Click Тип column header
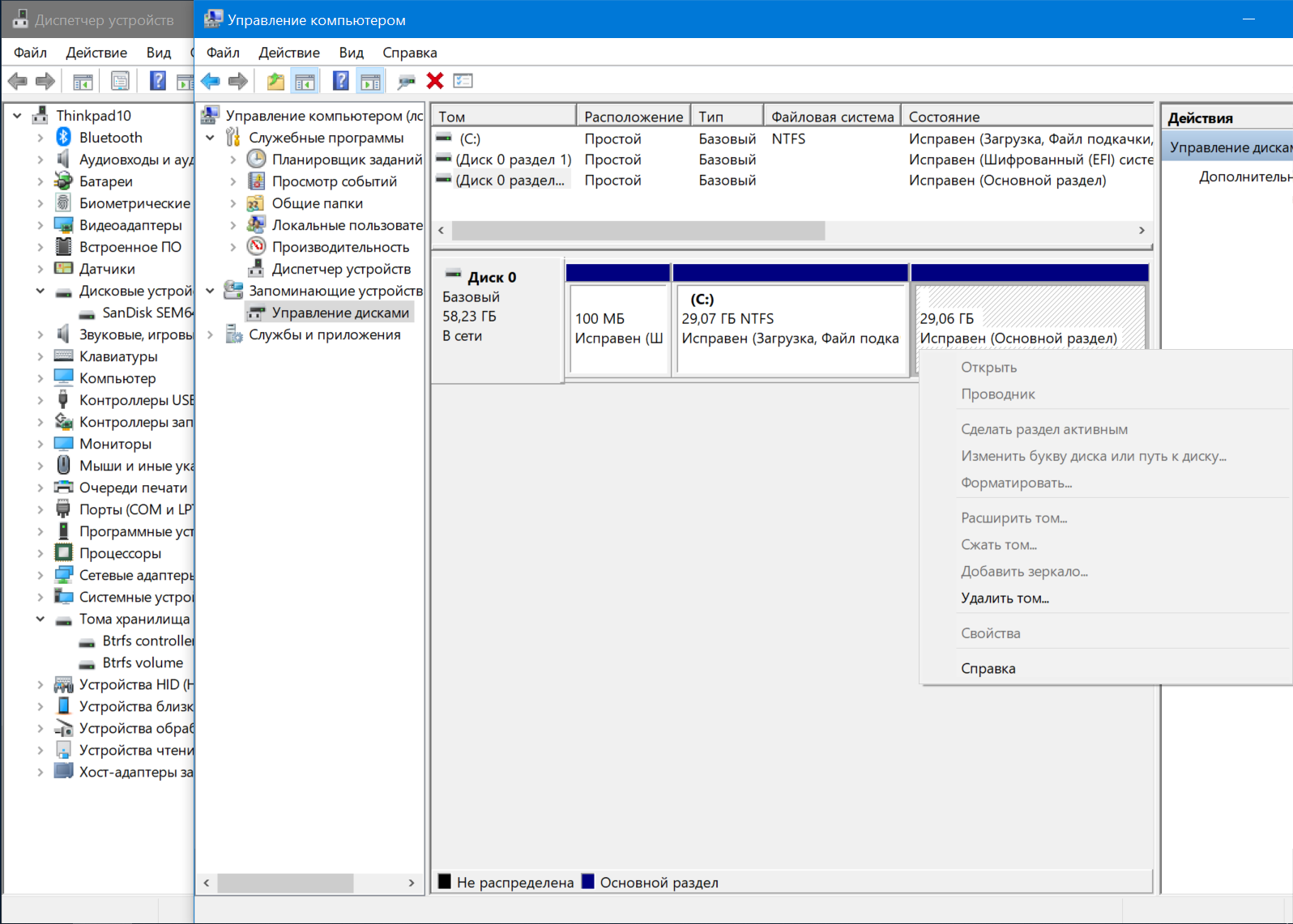Screen dimensions: 1293x924 (x=727, y=117)
